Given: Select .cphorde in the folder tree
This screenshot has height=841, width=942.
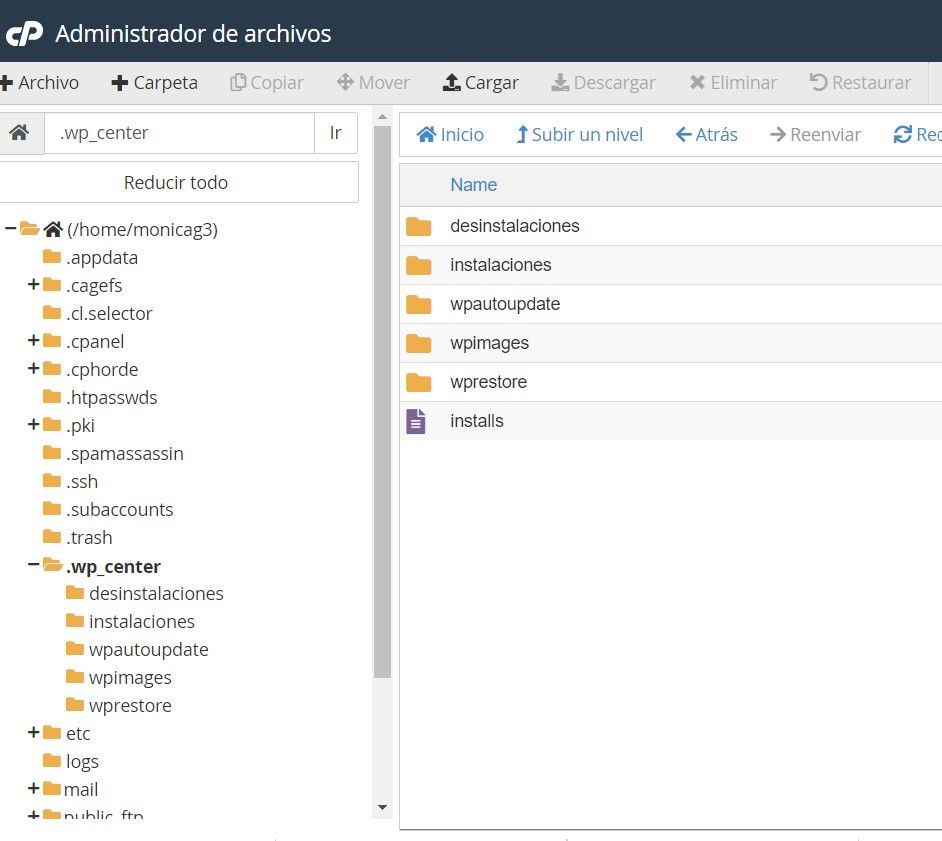Looking at the screenshot, I should [102, 369].
